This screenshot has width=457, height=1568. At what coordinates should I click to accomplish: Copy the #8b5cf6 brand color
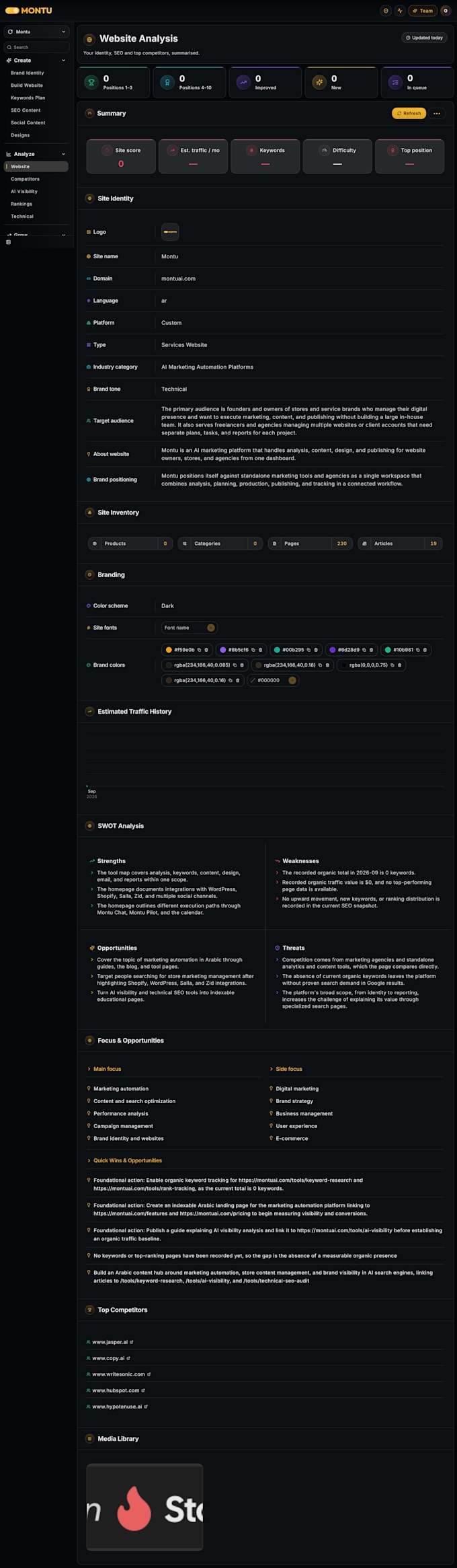click(x=253, y=650)
